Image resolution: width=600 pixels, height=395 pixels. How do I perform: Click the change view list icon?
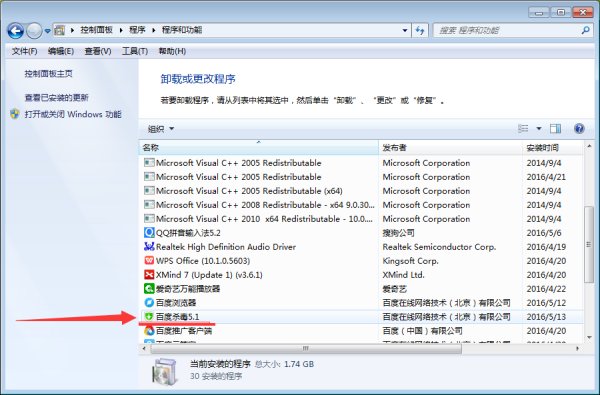tap(523, 129)
